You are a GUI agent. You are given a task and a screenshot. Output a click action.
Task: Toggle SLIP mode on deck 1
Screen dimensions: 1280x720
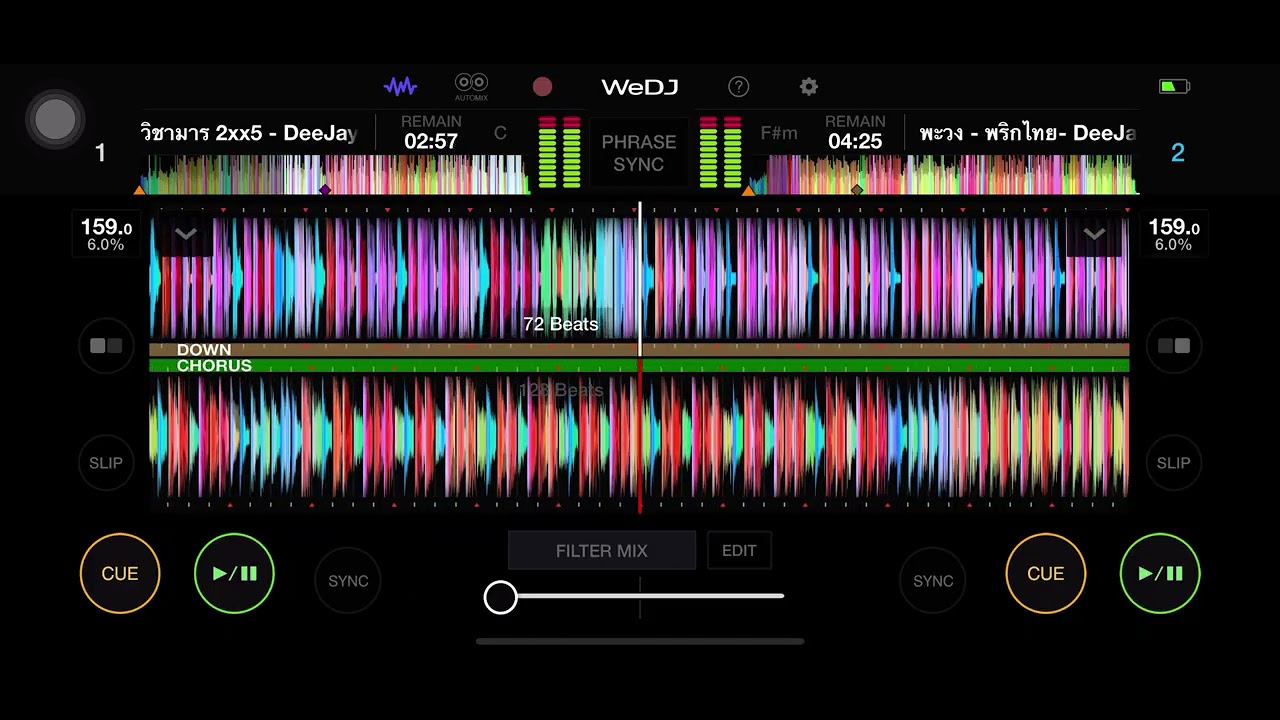coord(106,463)
